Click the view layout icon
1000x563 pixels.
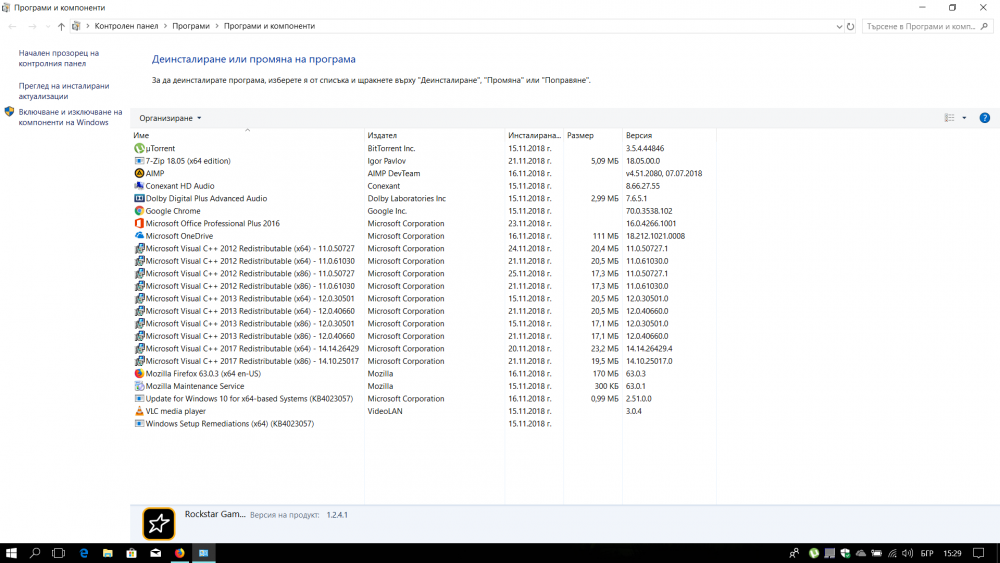(x=950, y=118)
